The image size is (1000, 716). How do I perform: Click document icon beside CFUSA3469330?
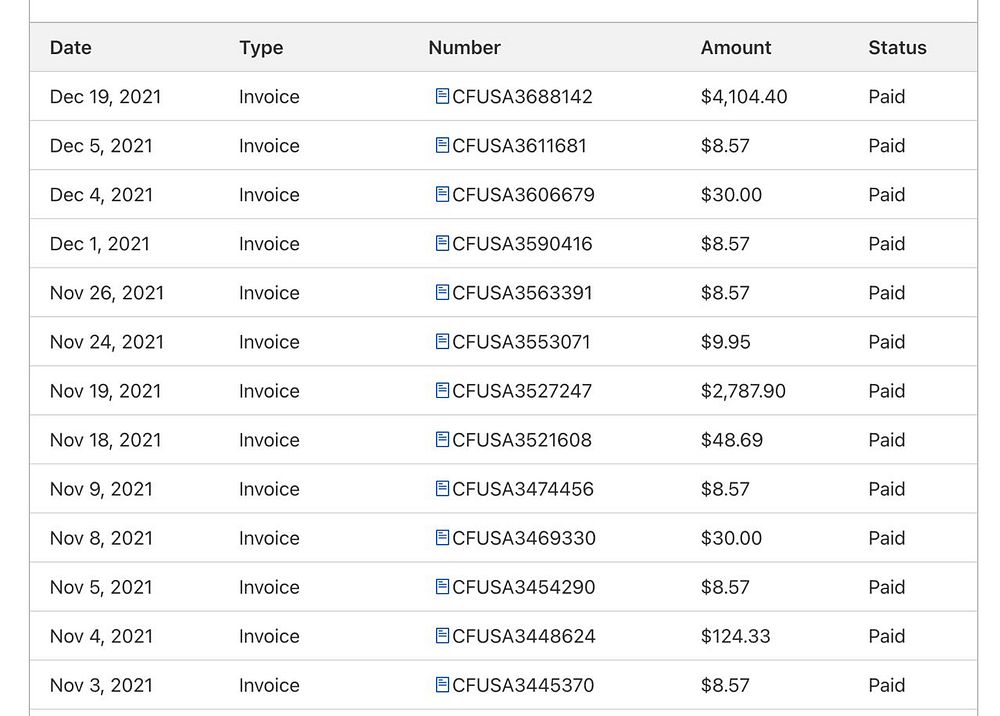[x=442, y=537]
